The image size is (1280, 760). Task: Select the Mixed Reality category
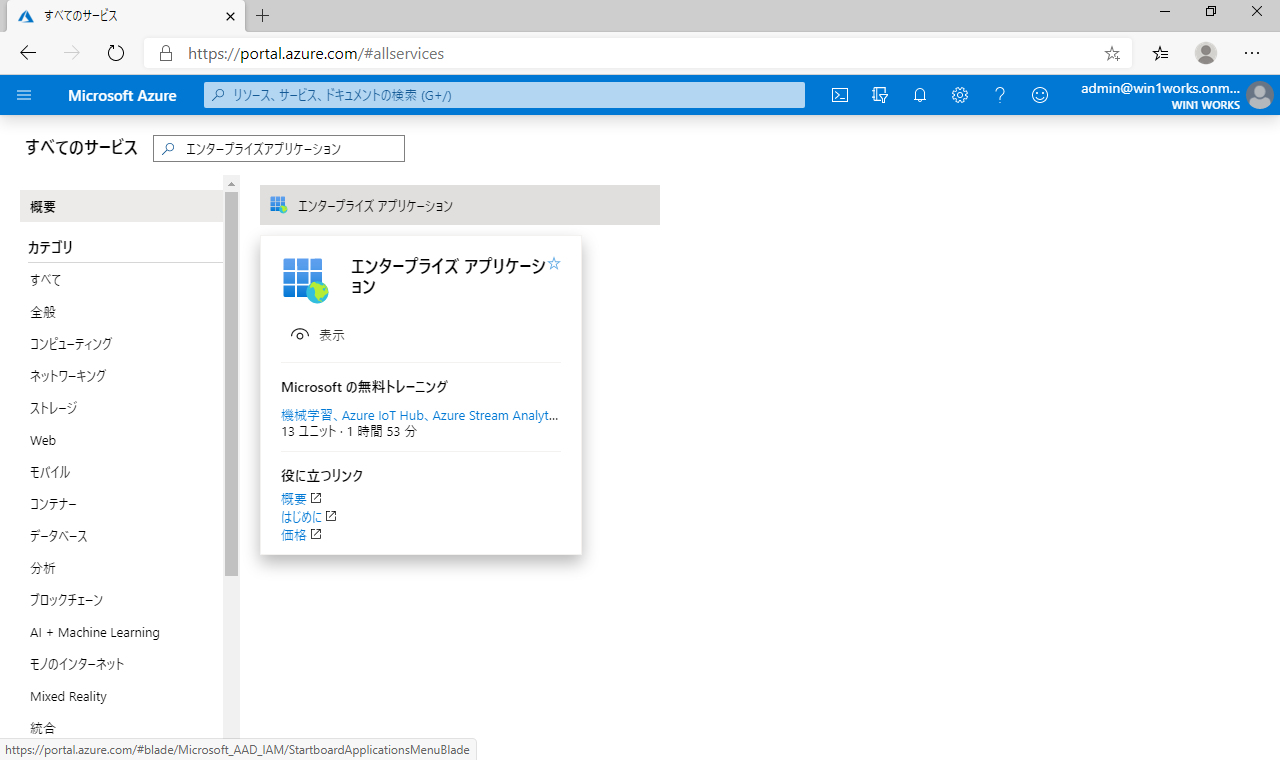click(x=68, y=696)
